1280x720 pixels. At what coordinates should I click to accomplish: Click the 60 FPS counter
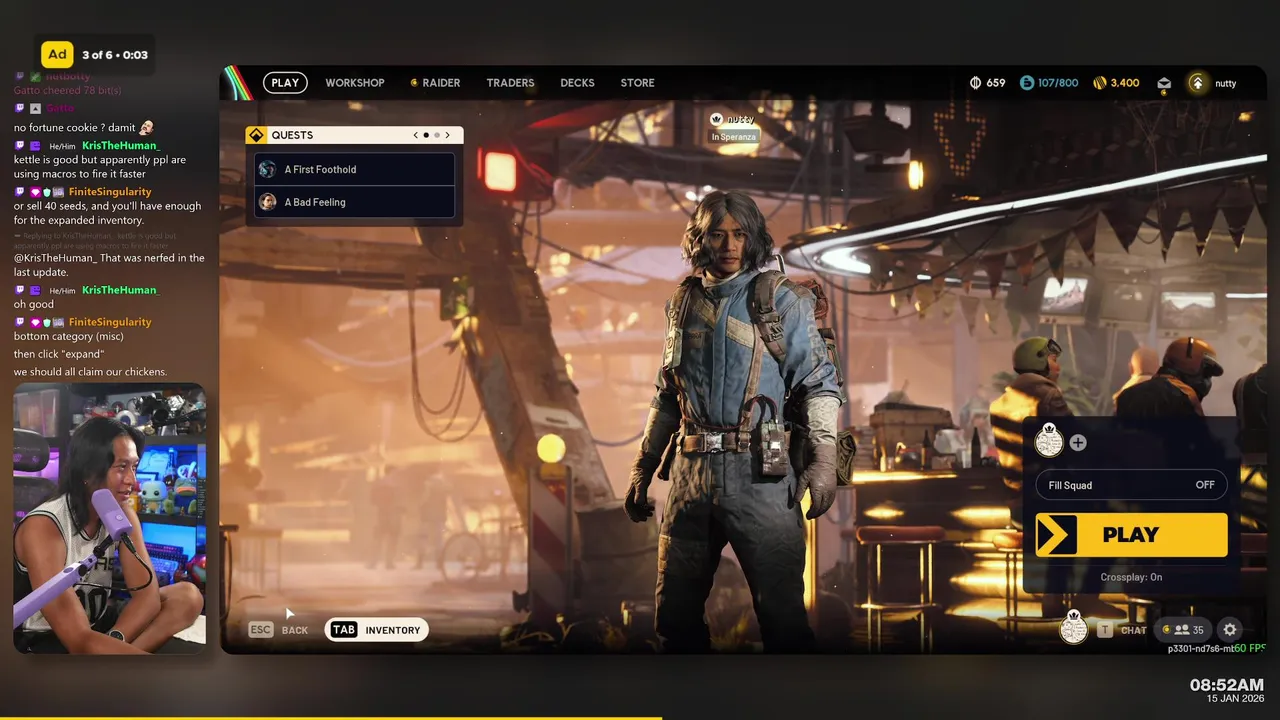click(1249, 648)
